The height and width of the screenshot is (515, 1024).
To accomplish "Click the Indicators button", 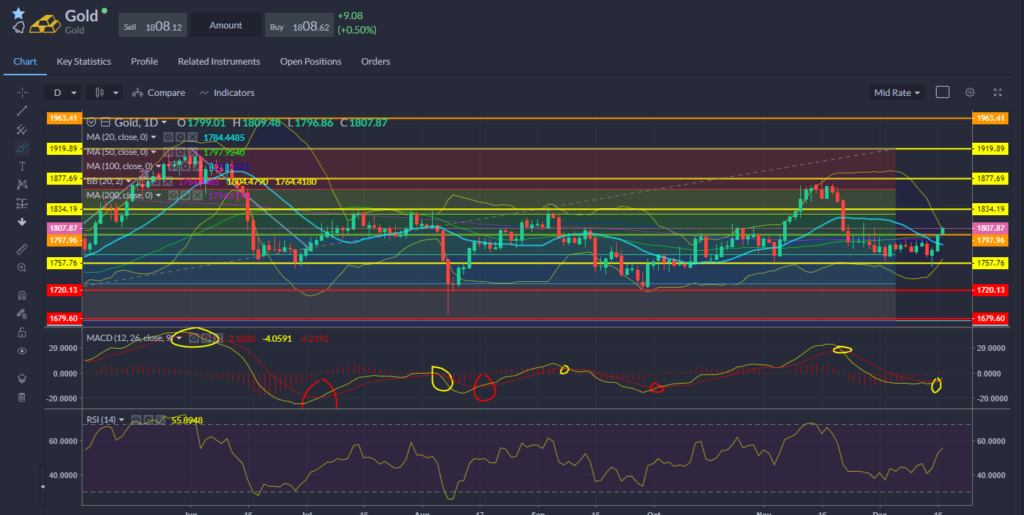I will pyautogui.click(x=227, y=93).
